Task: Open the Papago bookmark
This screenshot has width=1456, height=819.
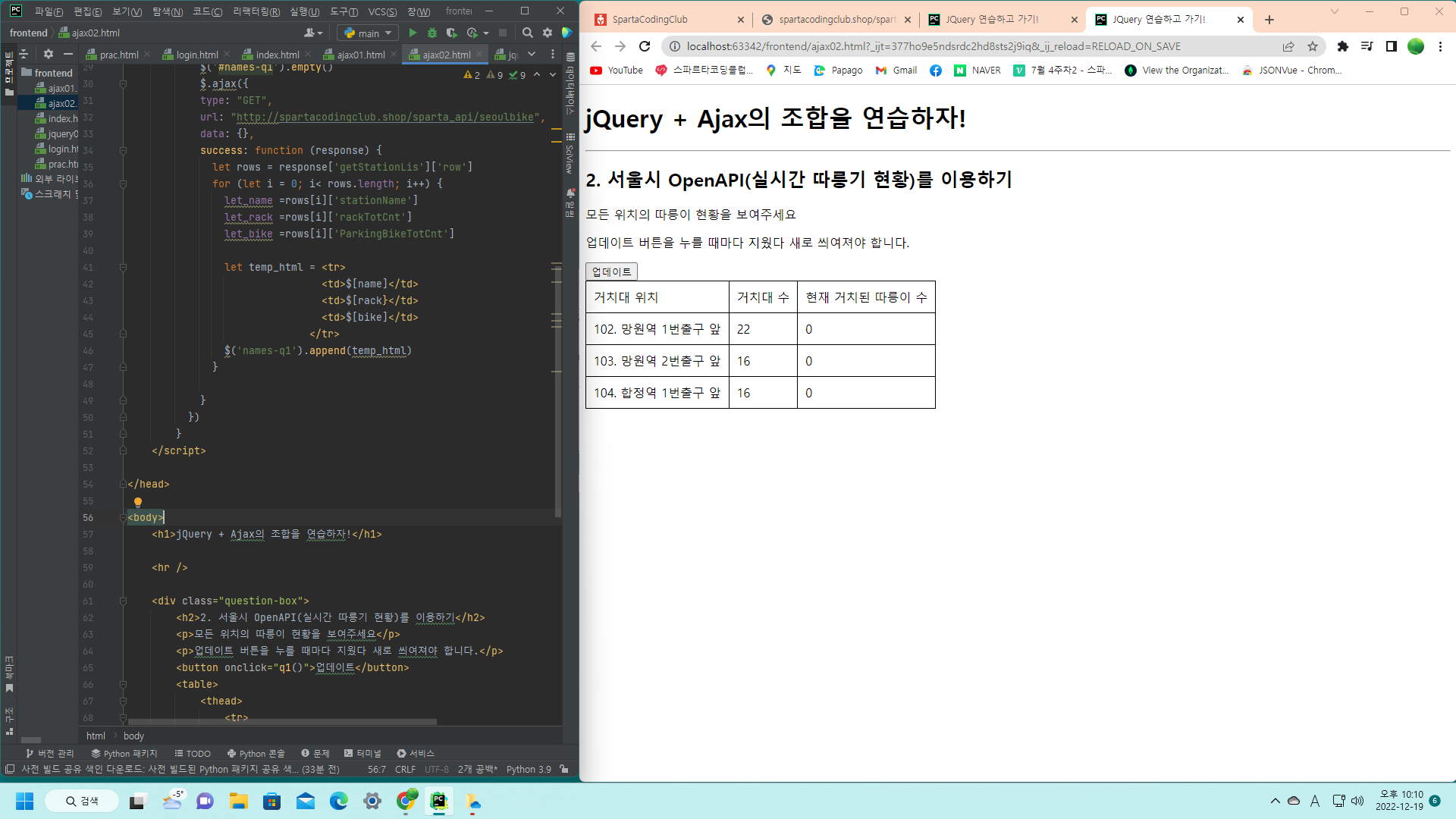Action: point(838,70)
